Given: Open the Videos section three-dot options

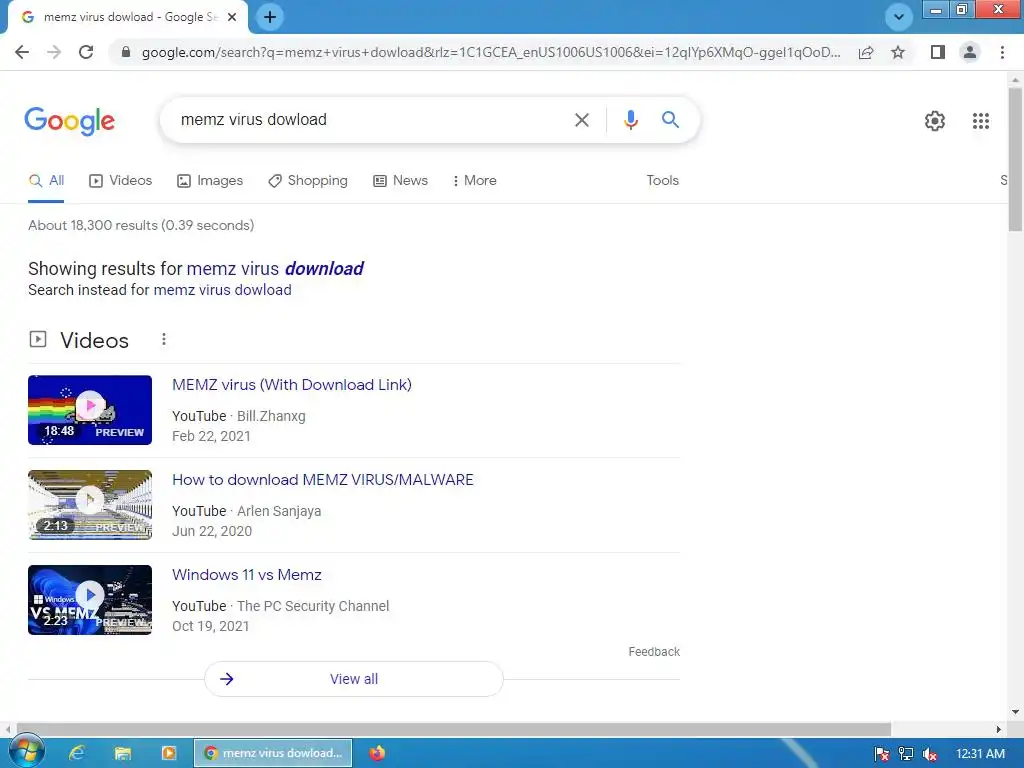Looking at the screenshot, I should 164,340.
